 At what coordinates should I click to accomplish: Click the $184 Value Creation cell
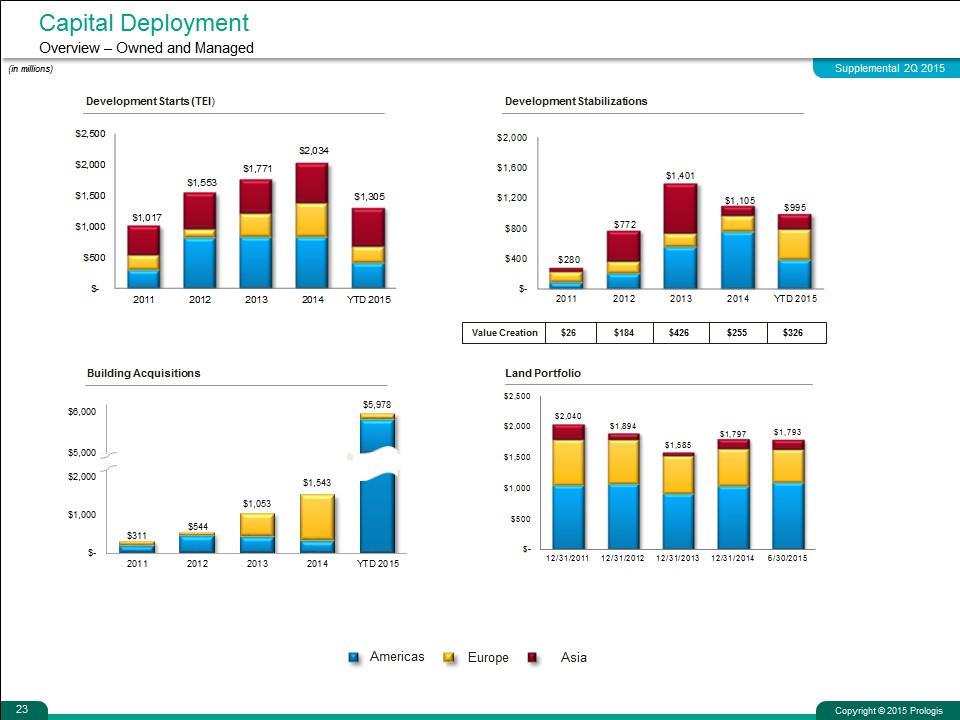click(624, 332)
